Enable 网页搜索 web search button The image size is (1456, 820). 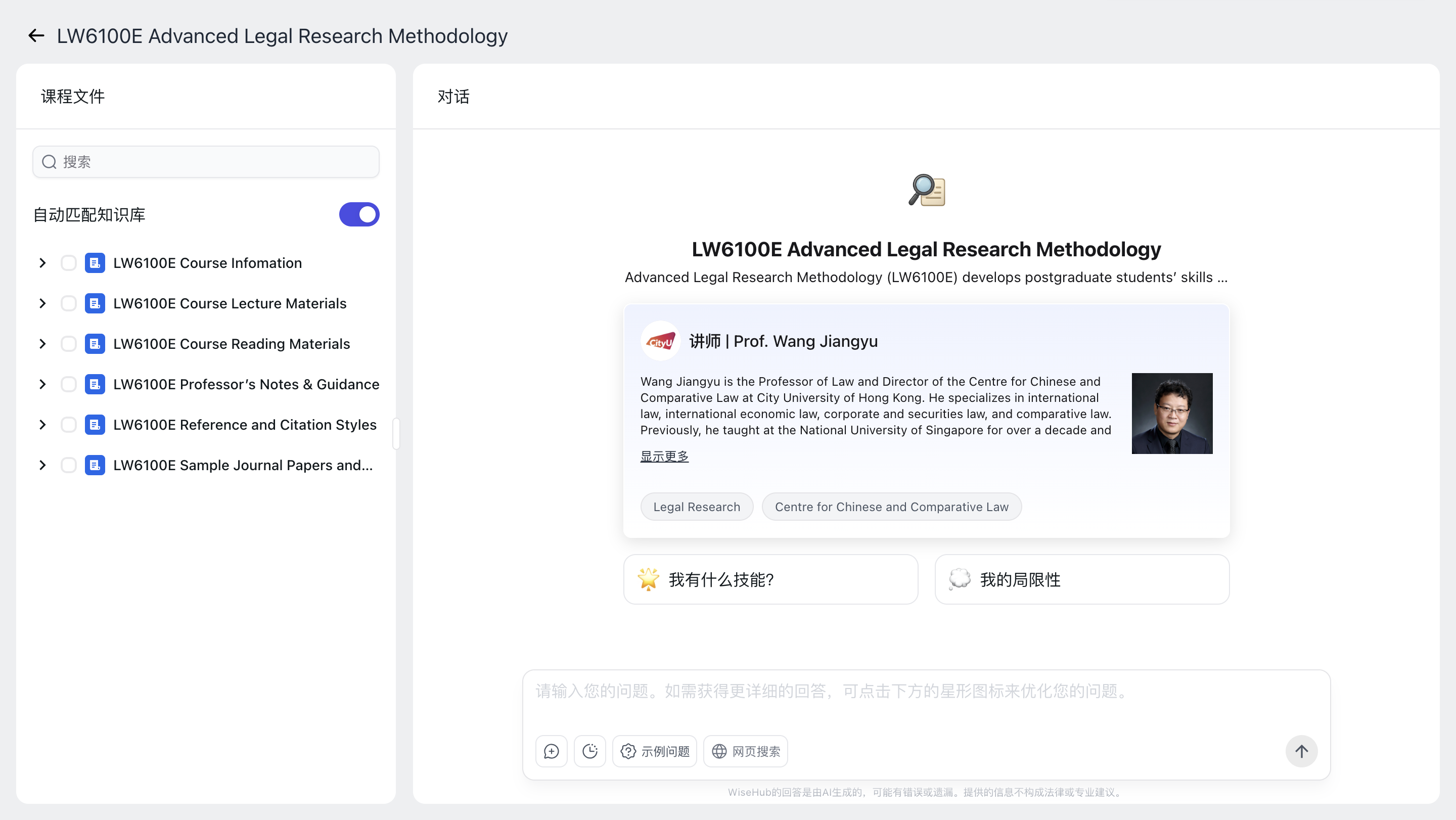coord(745,751)
